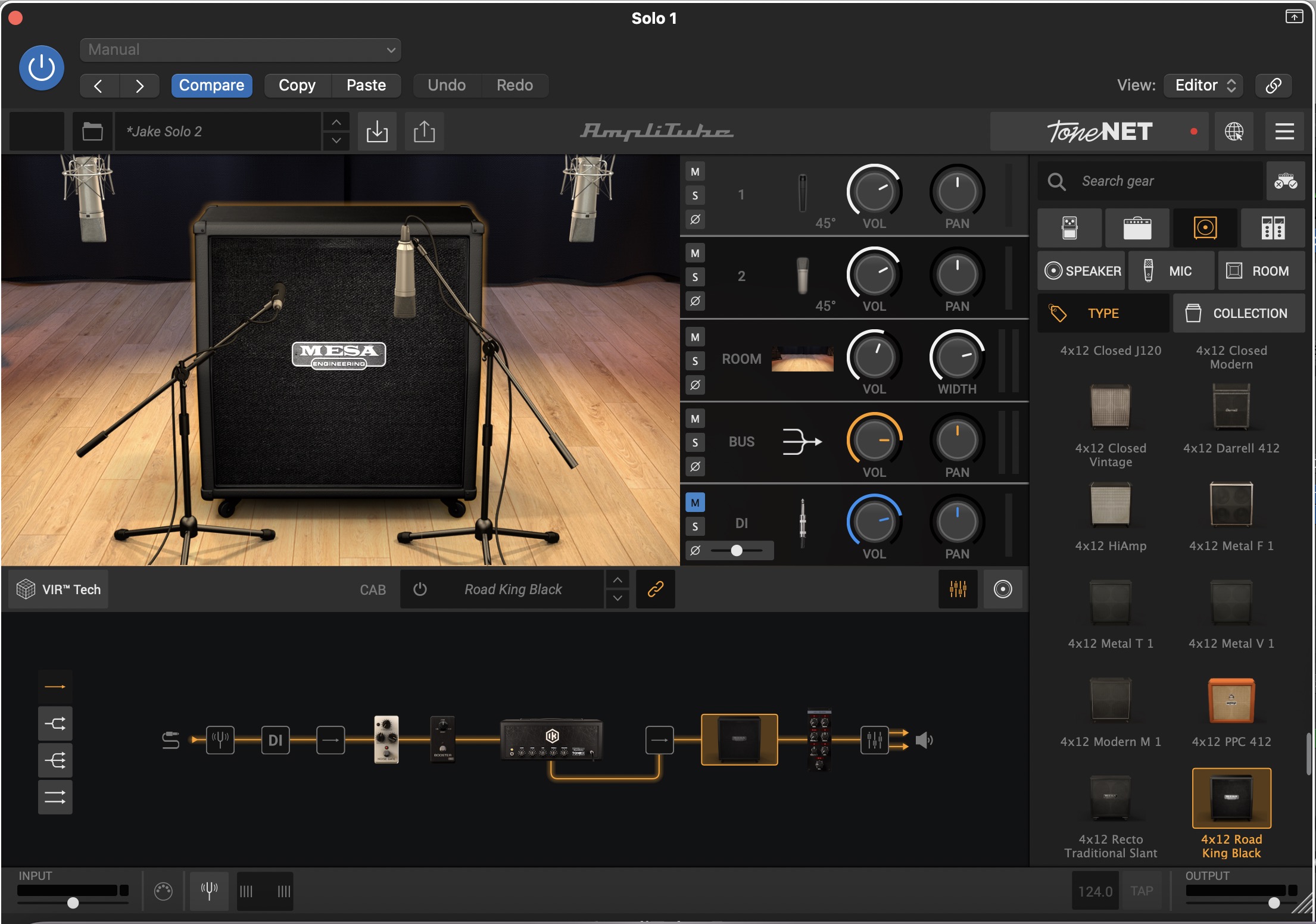Select the stomp pedal gear category icon
The width and height of the screenshot is (1316, 924).
coord(1069,228)
